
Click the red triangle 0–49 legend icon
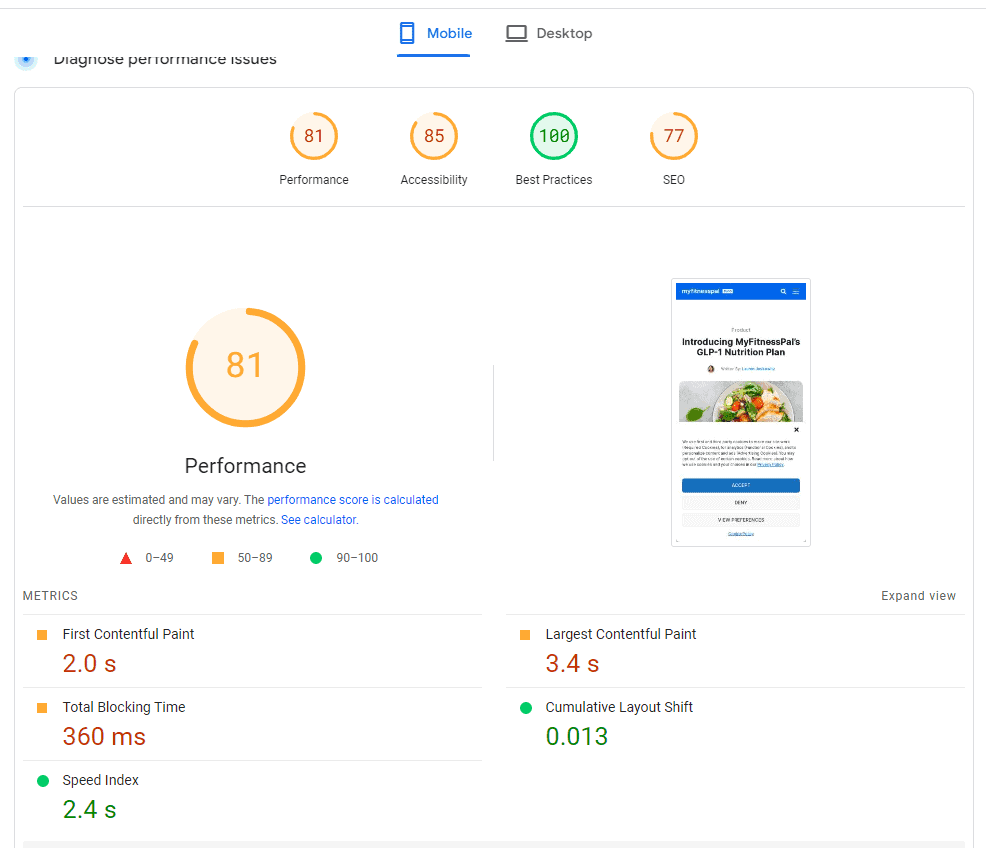(x=126, y=558)
